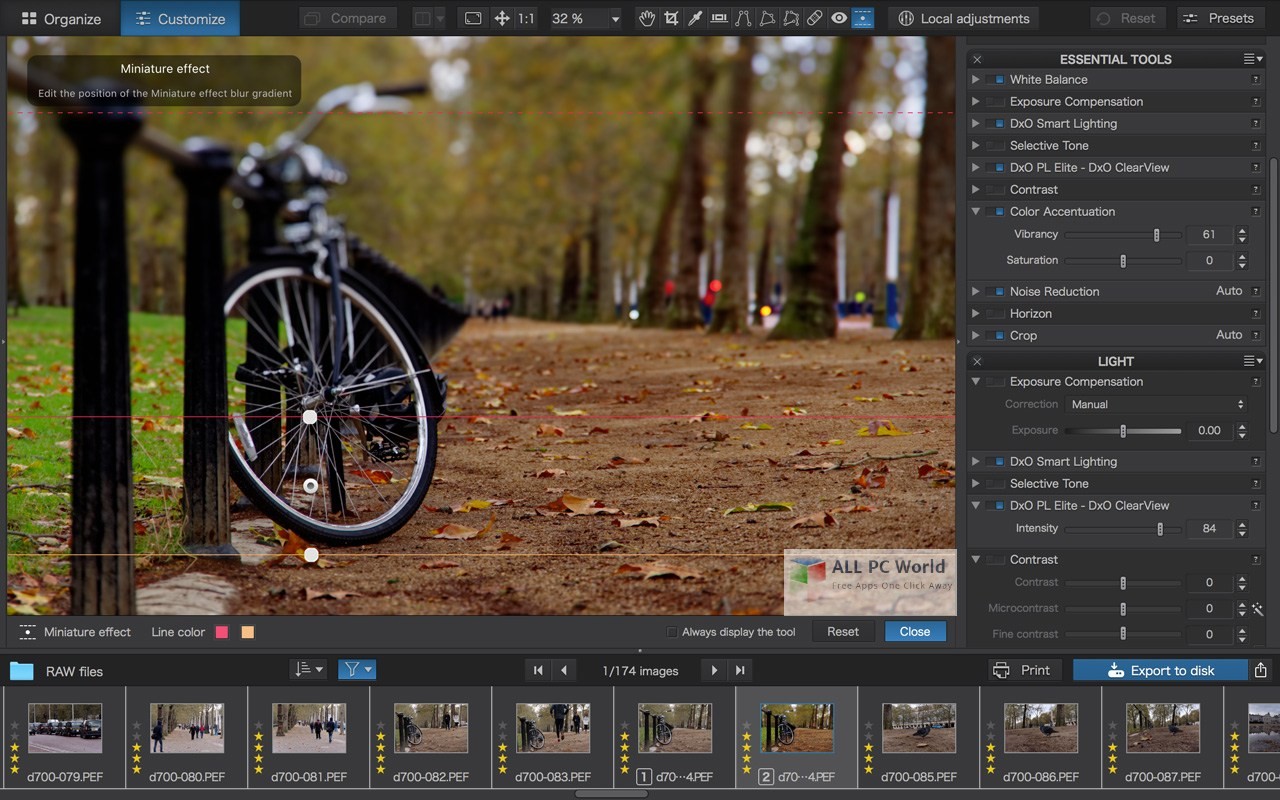
Task: Open the share icon beside Export
Action: coord(1261,670)
